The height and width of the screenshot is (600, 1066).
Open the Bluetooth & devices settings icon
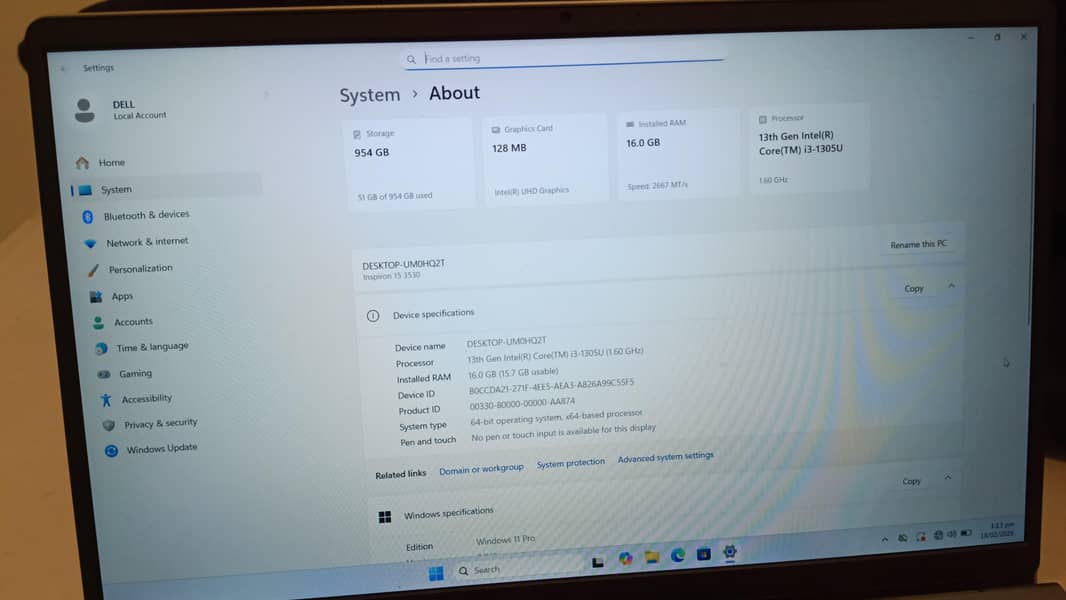(88, 216)
